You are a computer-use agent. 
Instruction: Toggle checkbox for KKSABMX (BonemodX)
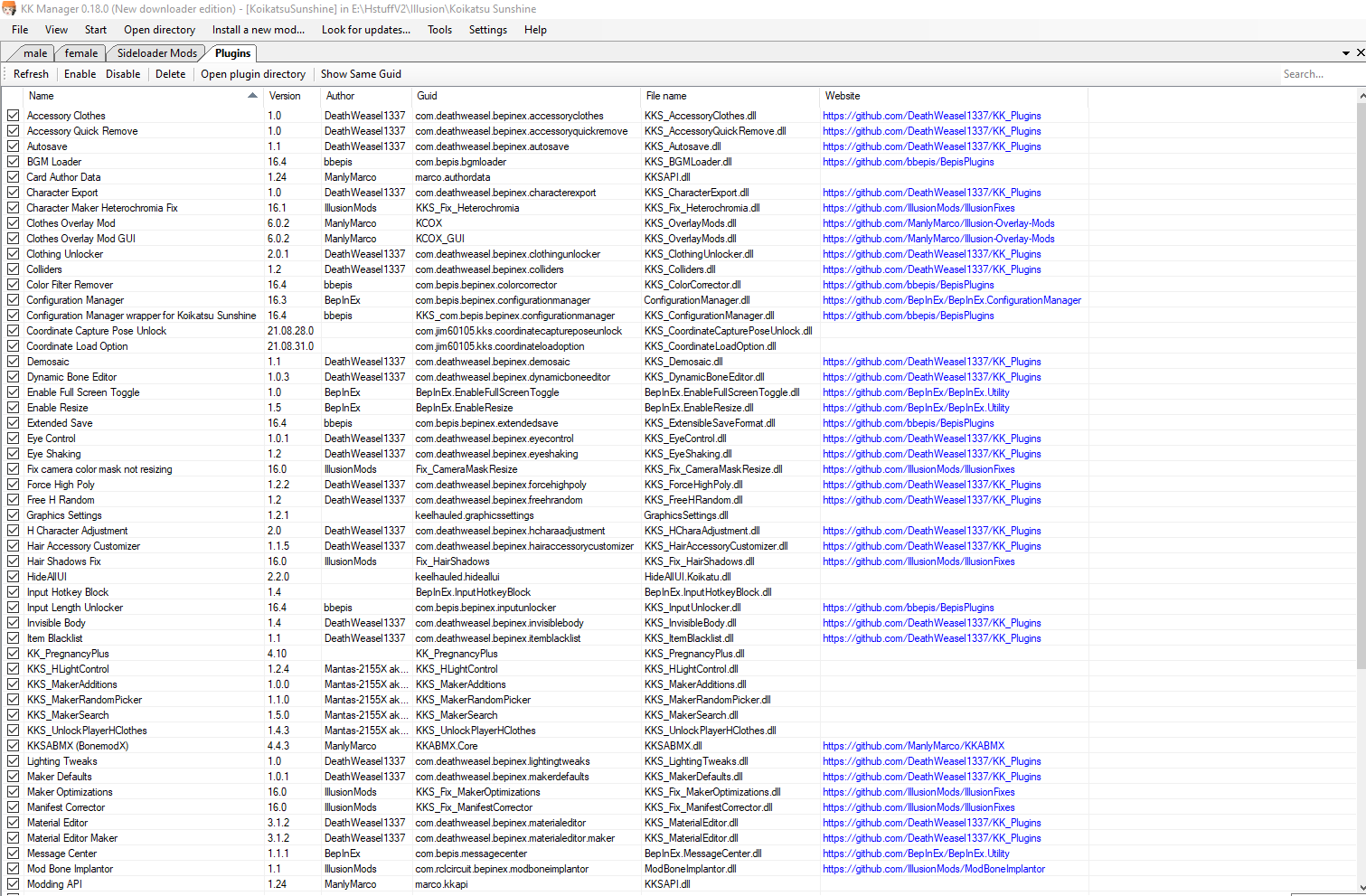tap(14, 746)
